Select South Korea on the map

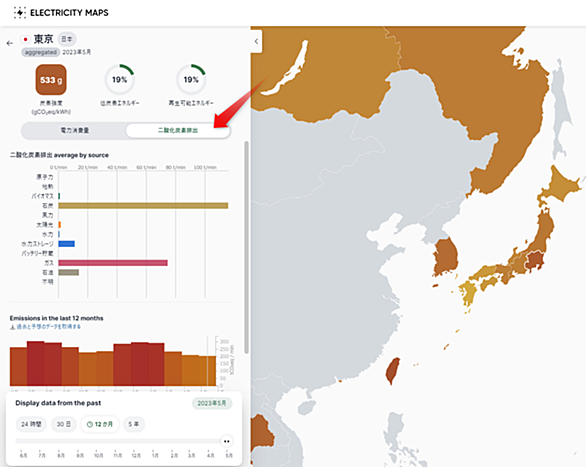pos(446,257)
